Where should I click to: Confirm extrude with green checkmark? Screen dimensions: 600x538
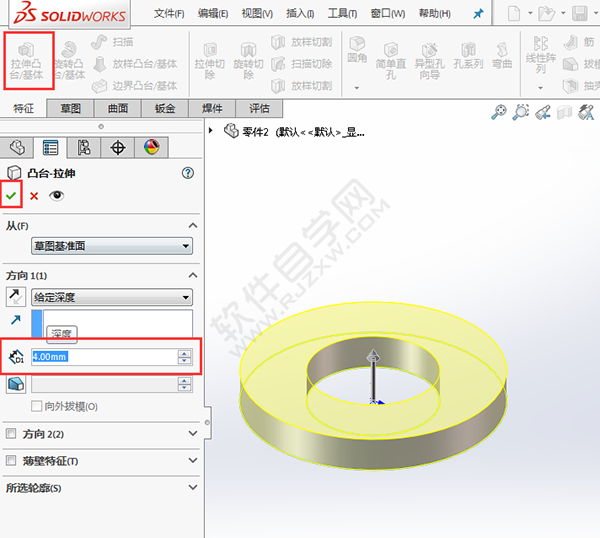(x=11, y=196)
